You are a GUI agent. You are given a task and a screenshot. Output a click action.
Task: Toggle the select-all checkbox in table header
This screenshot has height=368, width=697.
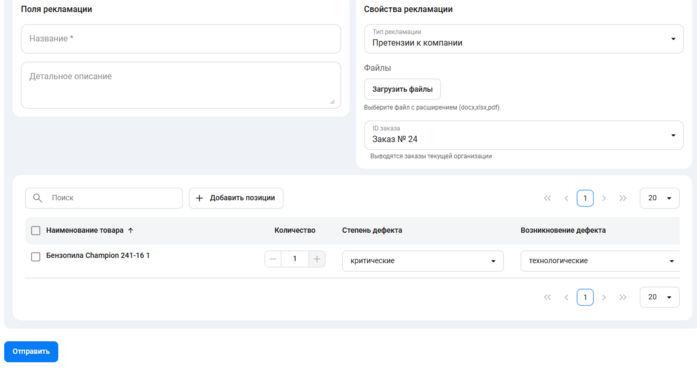point(36,230)
